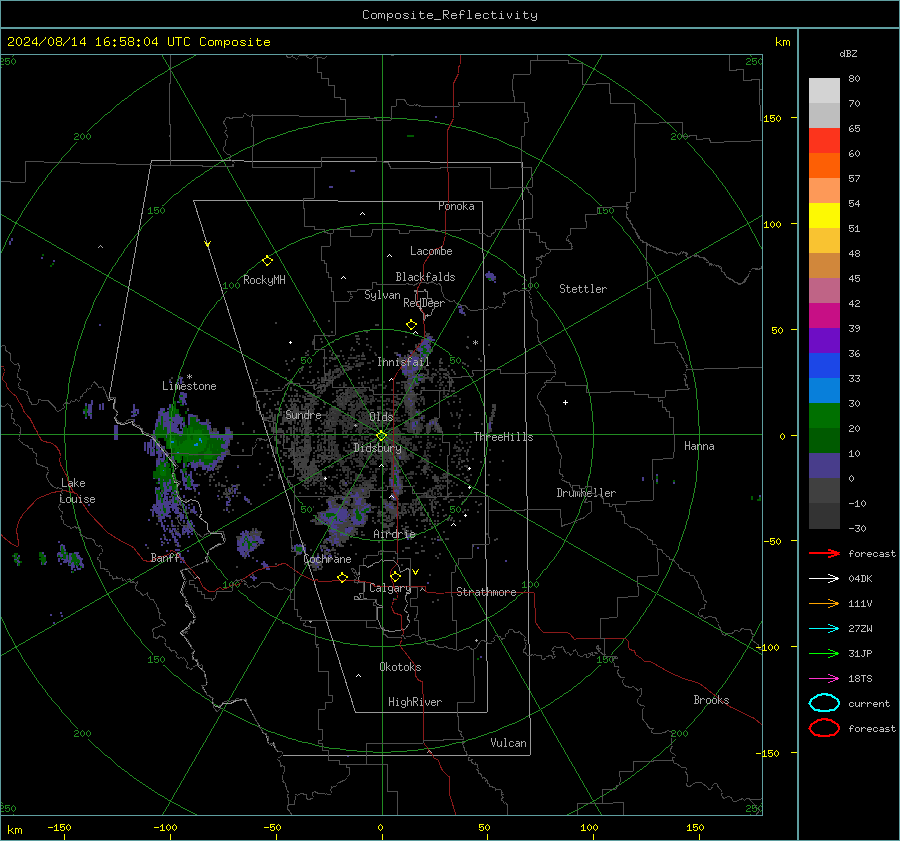Click the Didsbury label
Screen dimensions: 900x841
[377, 448]
